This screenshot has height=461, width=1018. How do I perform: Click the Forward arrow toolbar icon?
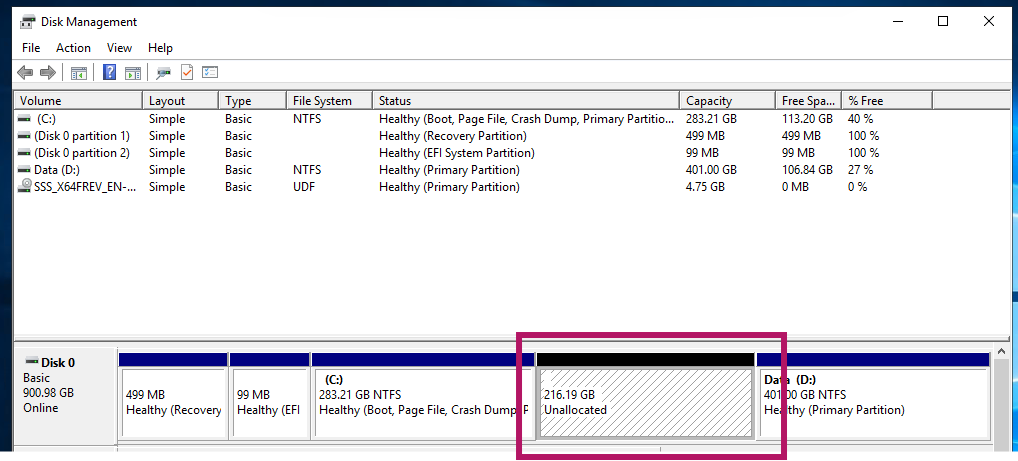pyautogui.click(x=47, y=72)
